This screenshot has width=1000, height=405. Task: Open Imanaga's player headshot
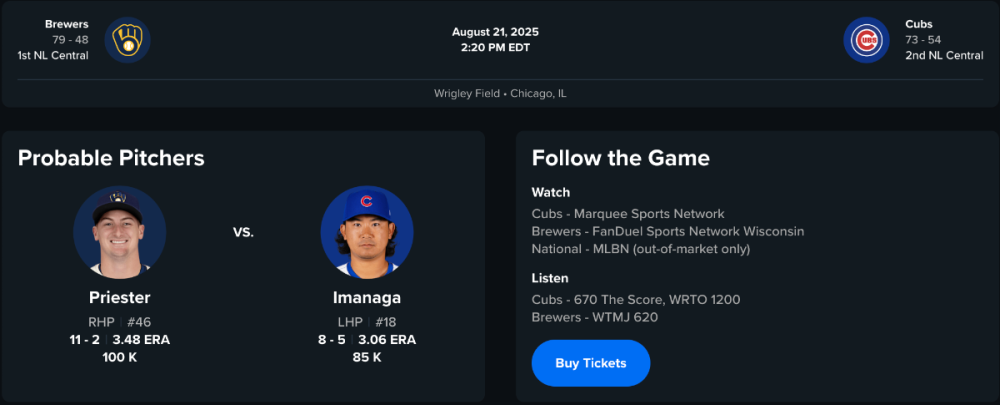367,232
